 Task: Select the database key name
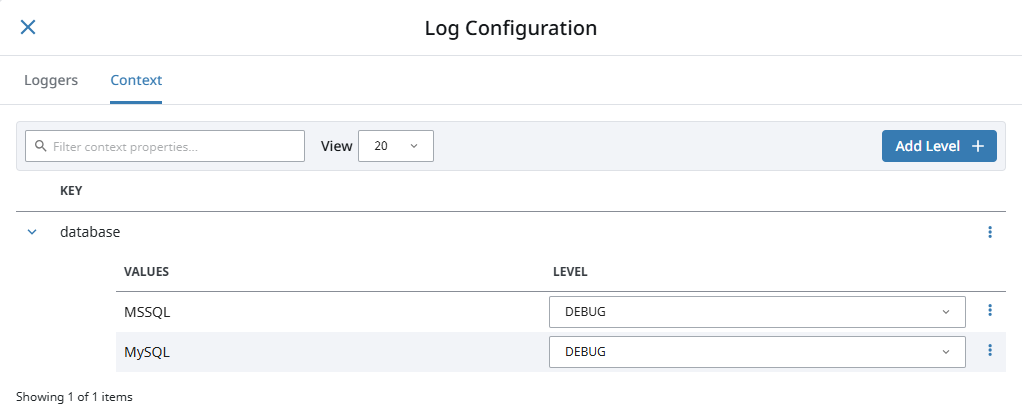click(90, 232)
